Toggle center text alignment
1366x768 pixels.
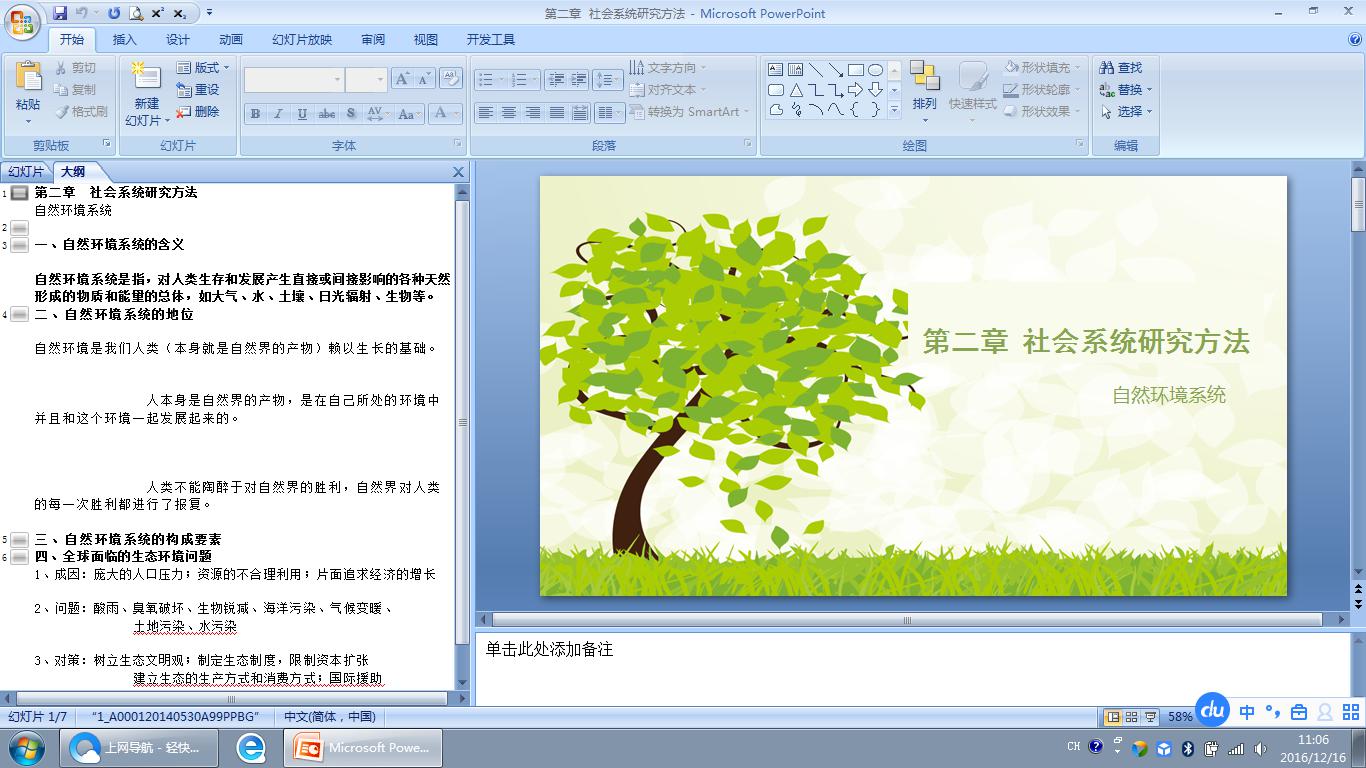(x=509, y=113)
